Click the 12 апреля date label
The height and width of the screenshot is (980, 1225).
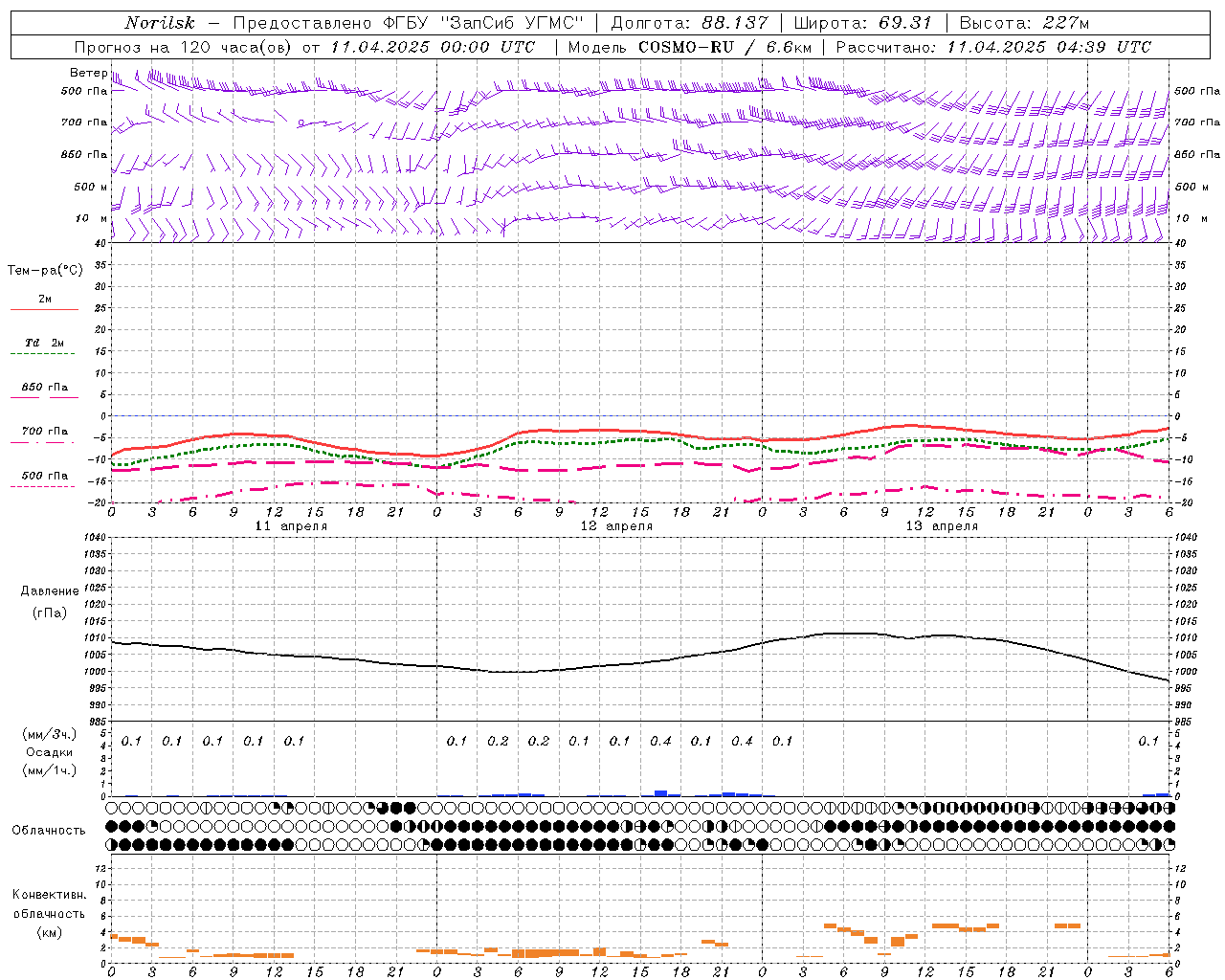[x=617, y=526]
